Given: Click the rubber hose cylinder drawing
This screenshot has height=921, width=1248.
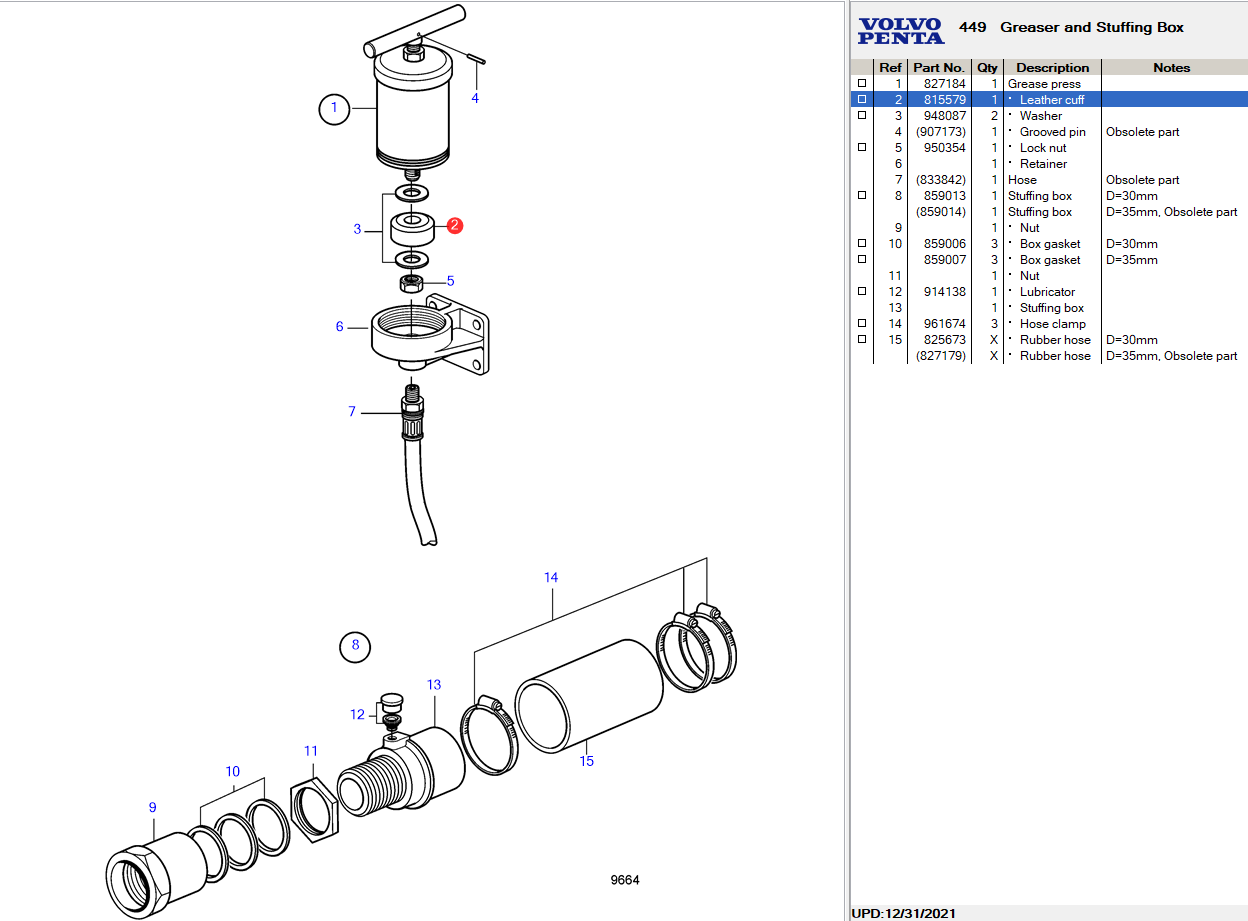Looking at the screenshot, I should point(589,694).
